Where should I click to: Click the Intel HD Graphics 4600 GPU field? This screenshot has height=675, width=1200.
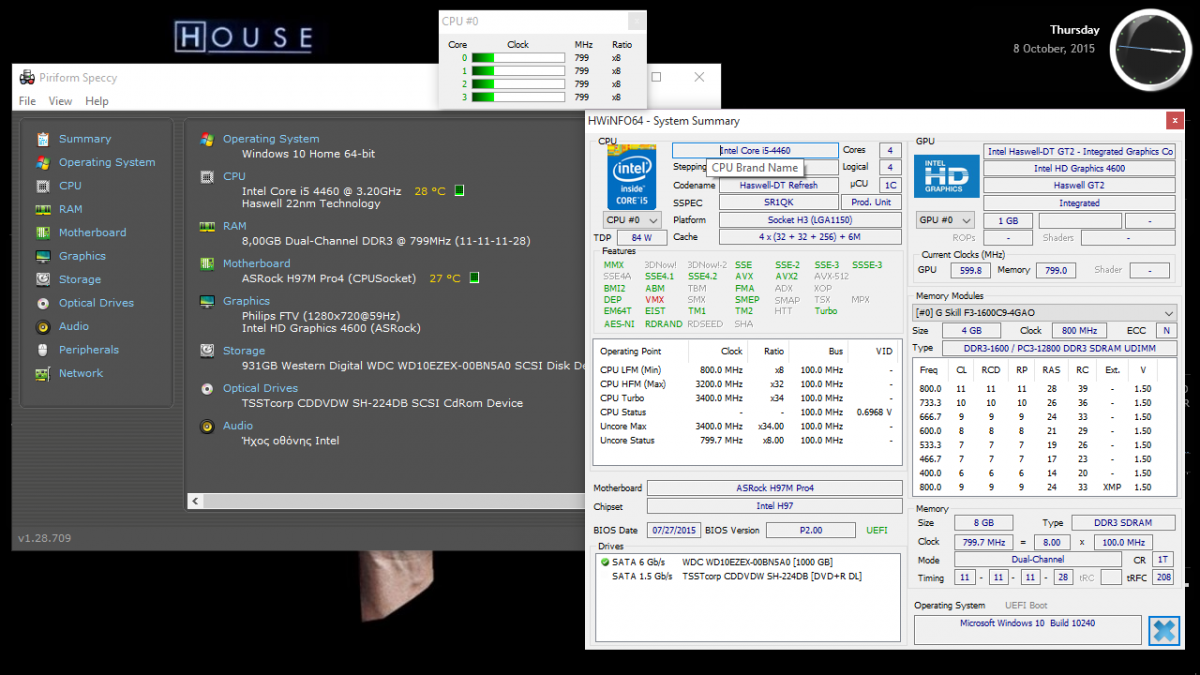coord(1080,168)
